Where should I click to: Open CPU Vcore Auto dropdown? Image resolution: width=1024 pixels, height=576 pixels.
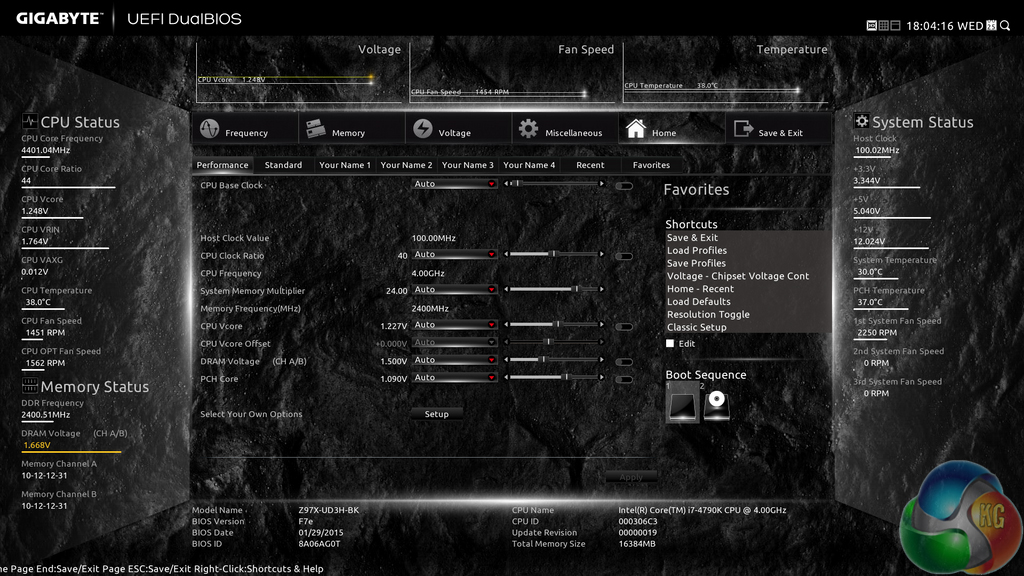pyautogui.click(x=454, y=325)
